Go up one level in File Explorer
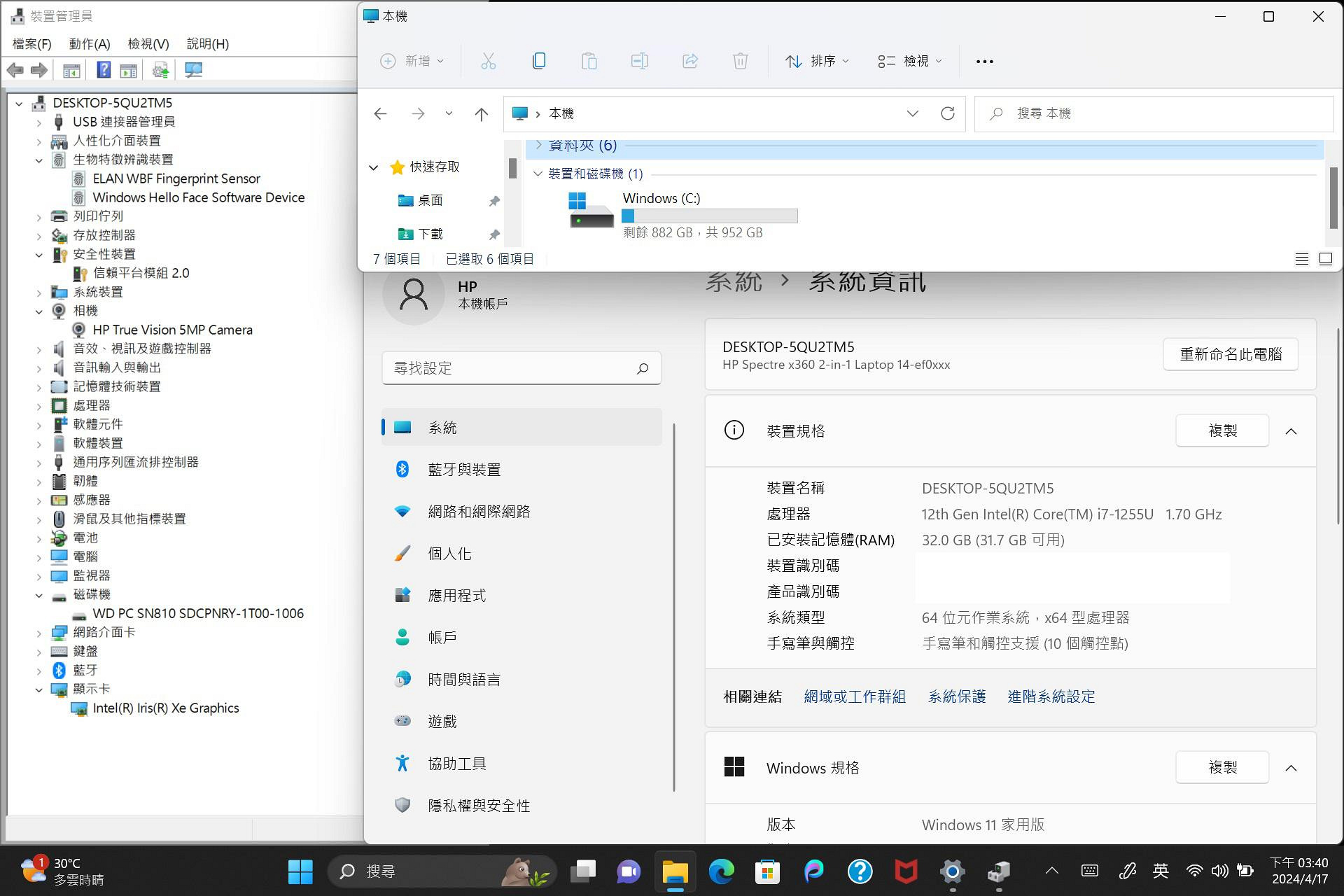 click(482, 114)
